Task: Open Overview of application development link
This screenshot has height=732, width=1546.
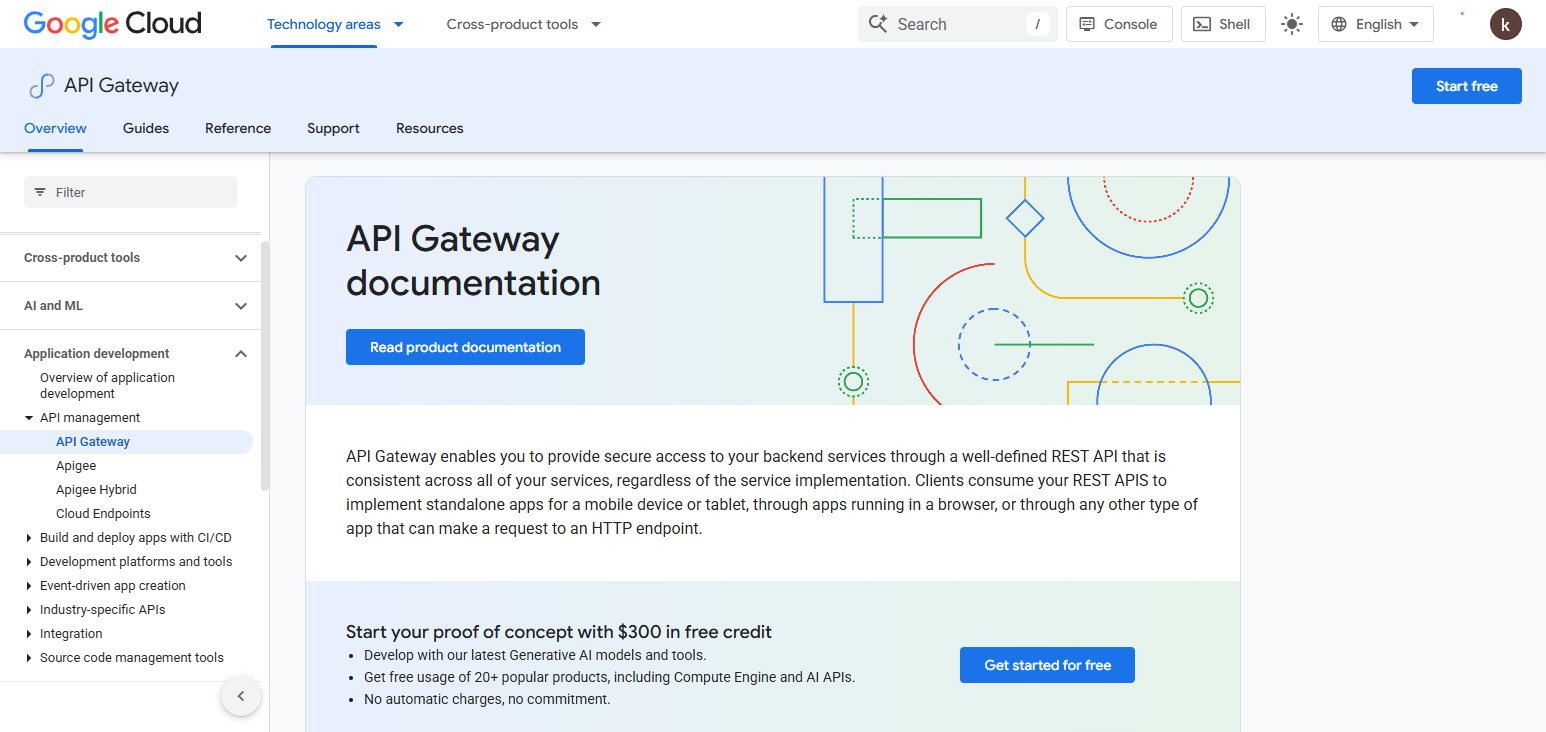Action: click(107, 385)
